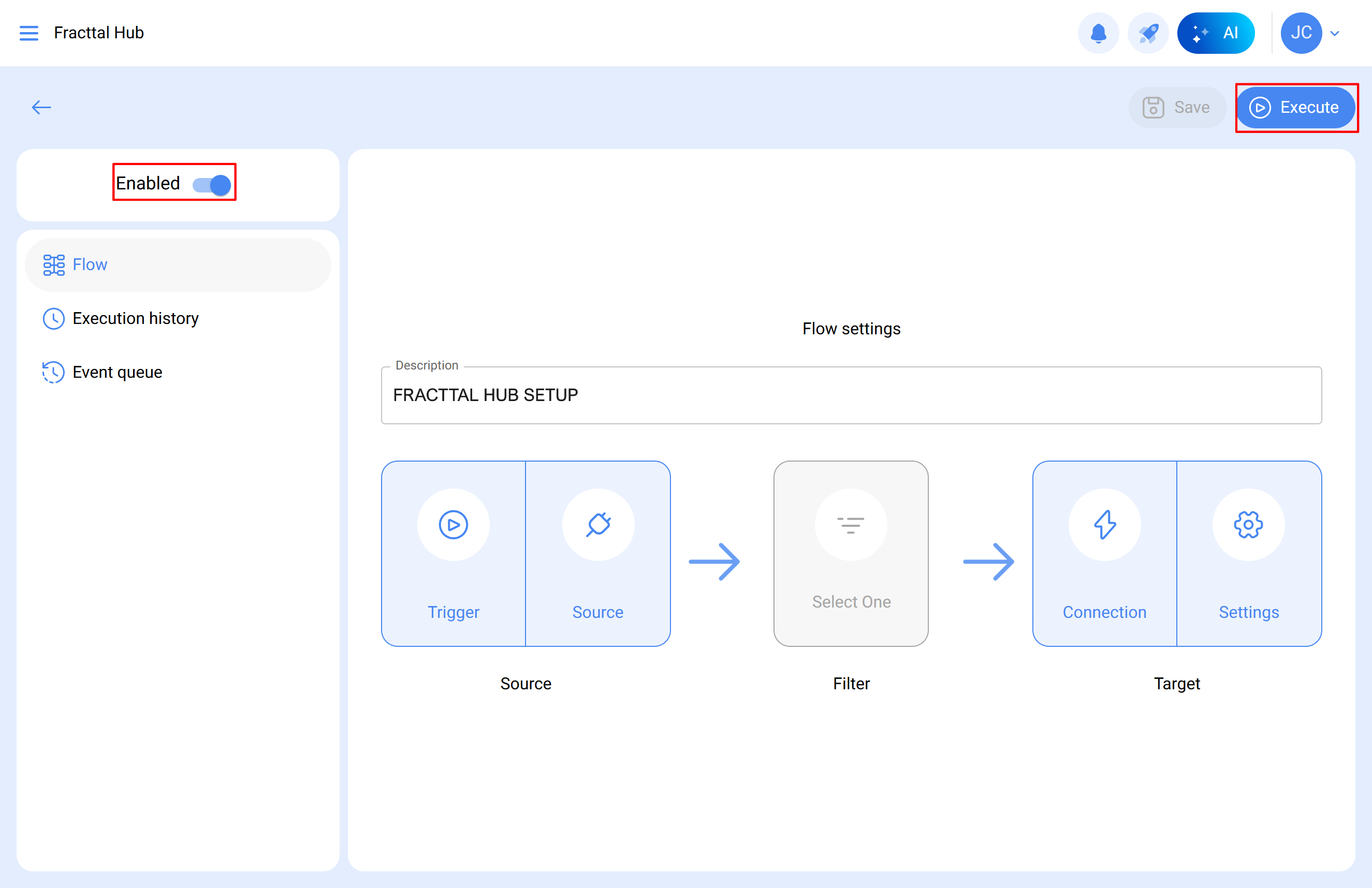Open the target Settings gear tile
Viewport: 1372px width, 888px height.
tap(1249, 553)
